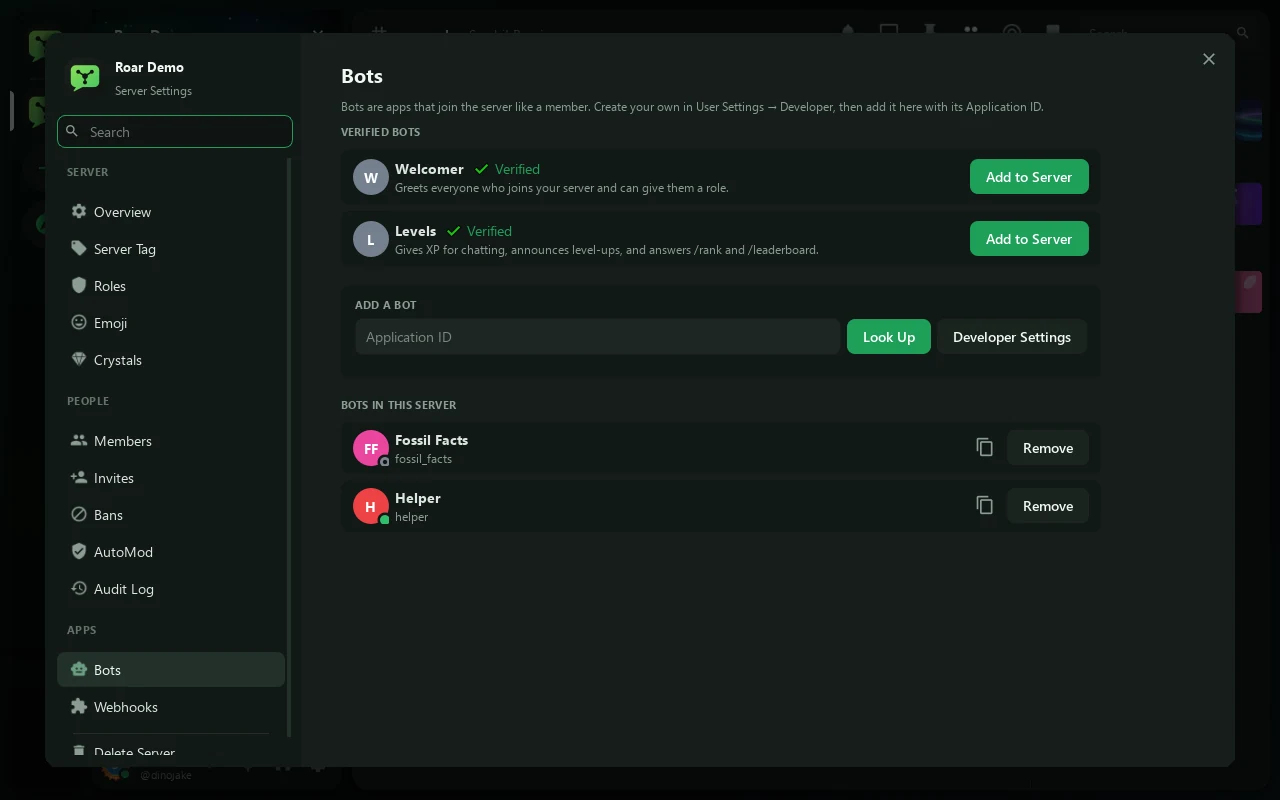
Task: Click the sidebar vertical scrollbar
Action: click(289, 447)
